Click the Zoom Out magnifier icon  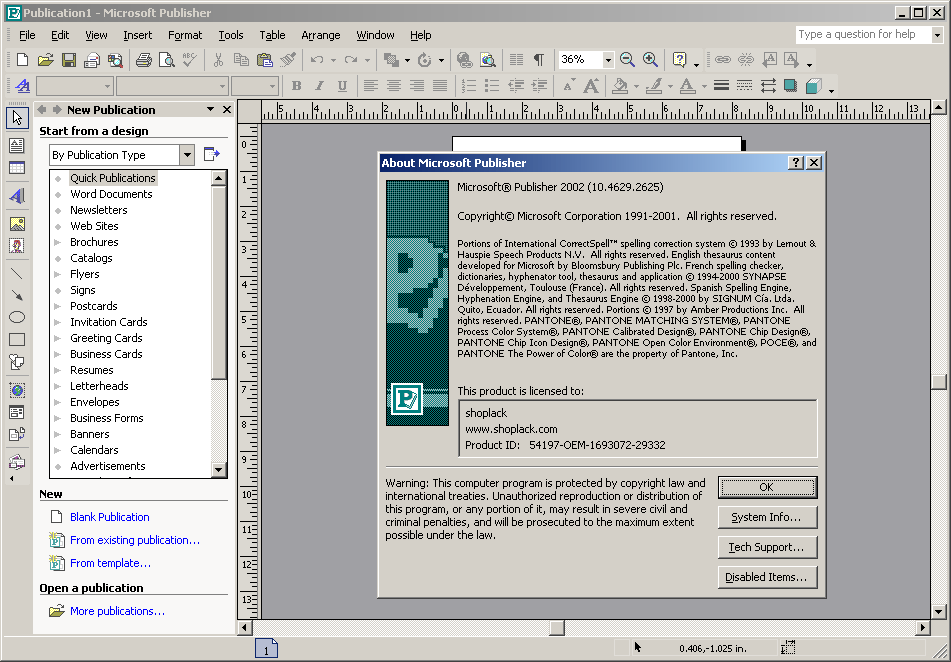click(627, 59)
